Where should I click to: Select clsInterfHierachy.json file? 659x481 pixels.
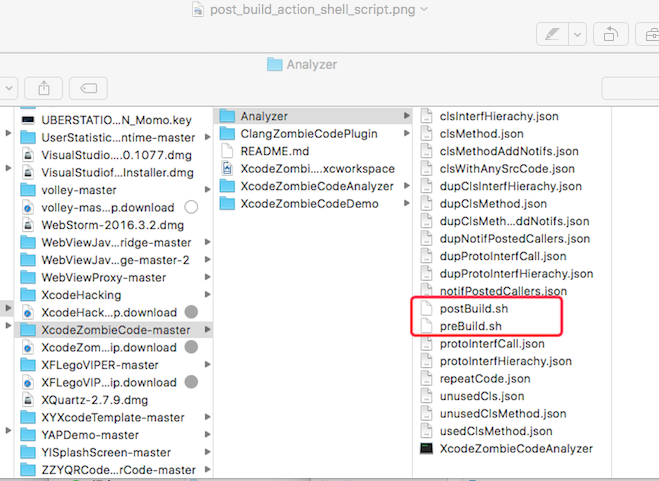point(499,116)
